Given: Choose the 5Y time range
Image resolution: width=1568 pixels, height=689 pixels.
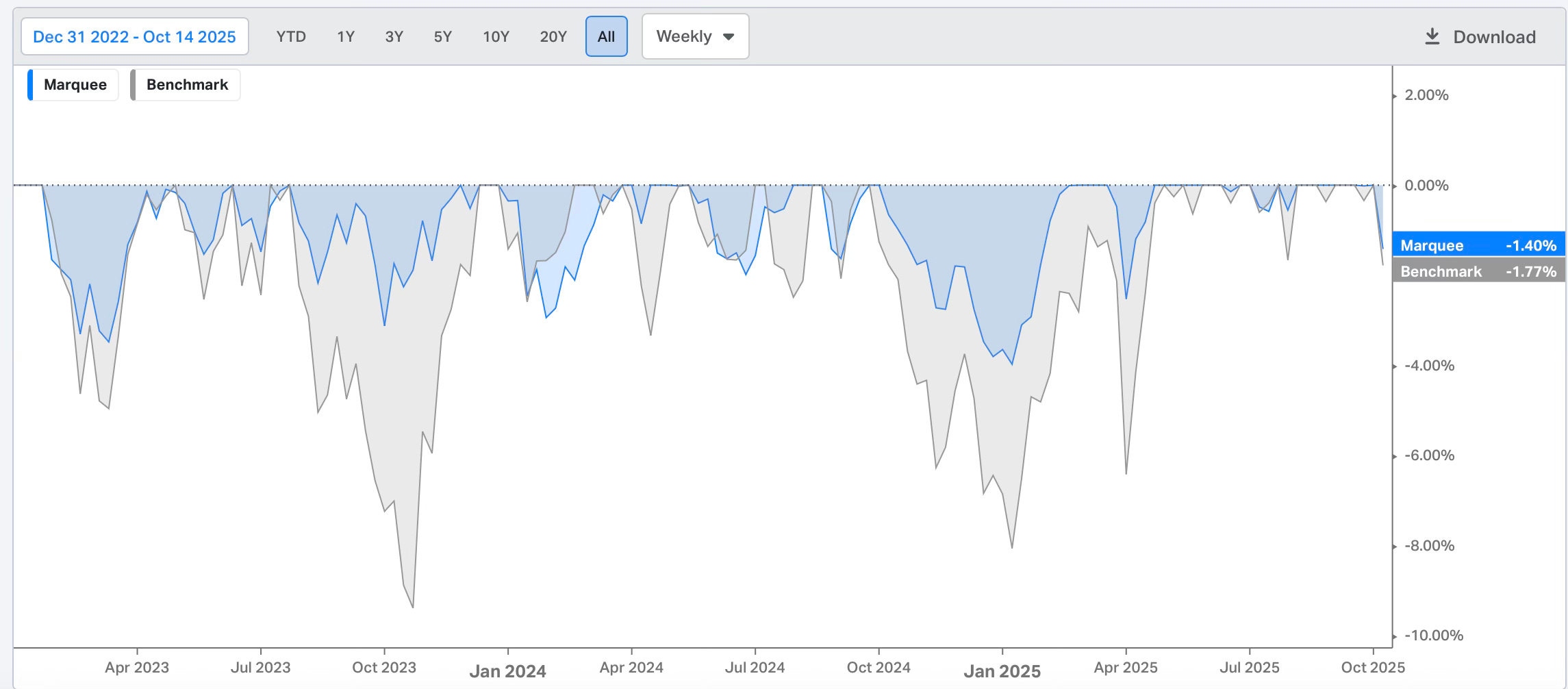Looking at the screenshot, I should pyautogui.click(x=443, y=37).
